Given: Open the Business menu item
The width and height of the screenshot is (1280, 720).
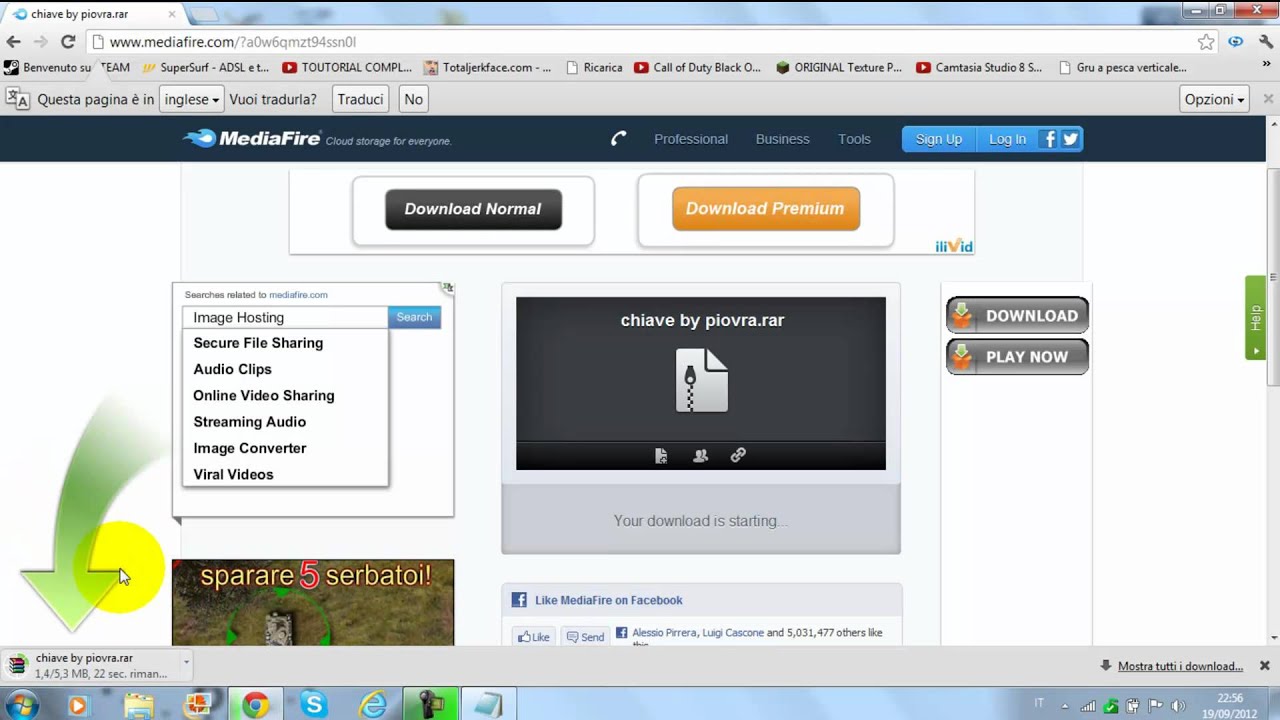Looking at the screenshot, I should (783, 139).
